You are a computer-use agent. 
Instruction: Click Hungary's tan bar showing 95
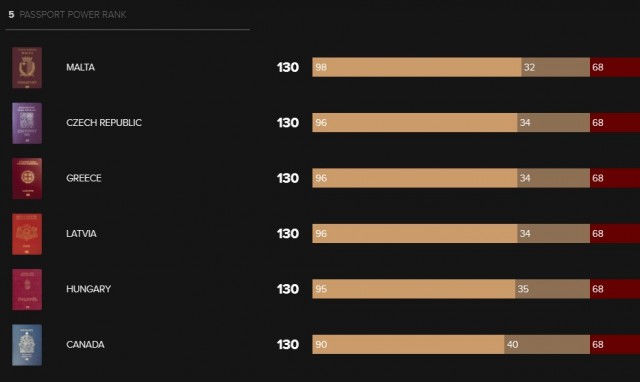413,289
